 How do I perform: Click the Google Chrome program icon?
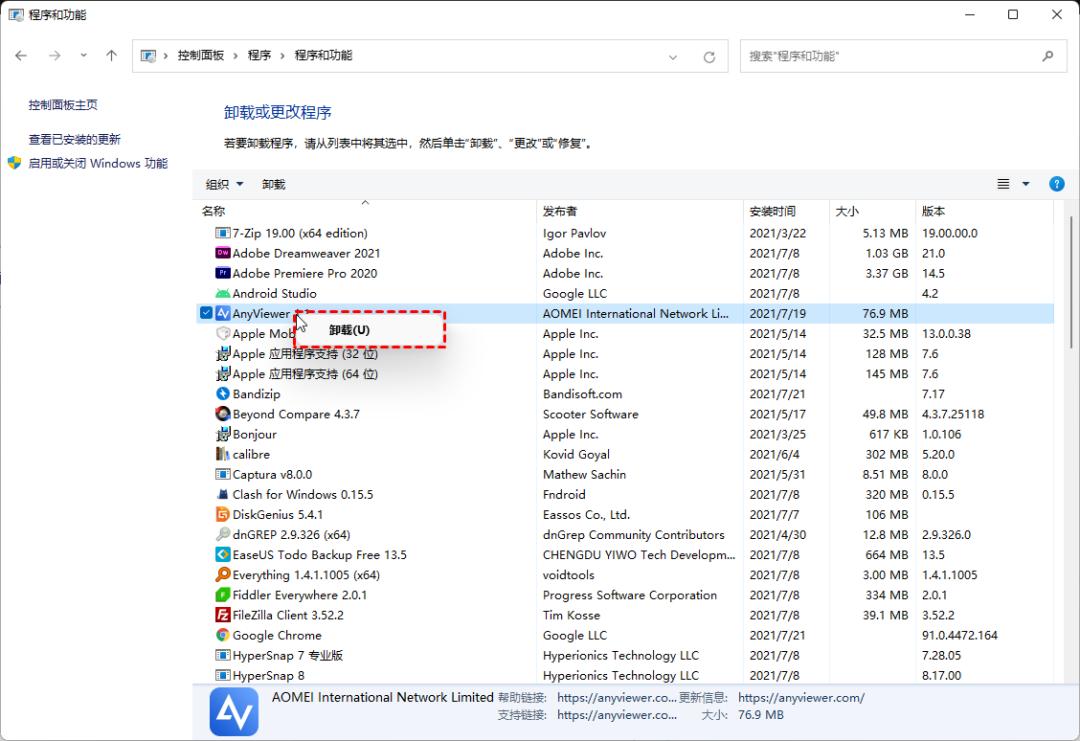coord(222,635)
